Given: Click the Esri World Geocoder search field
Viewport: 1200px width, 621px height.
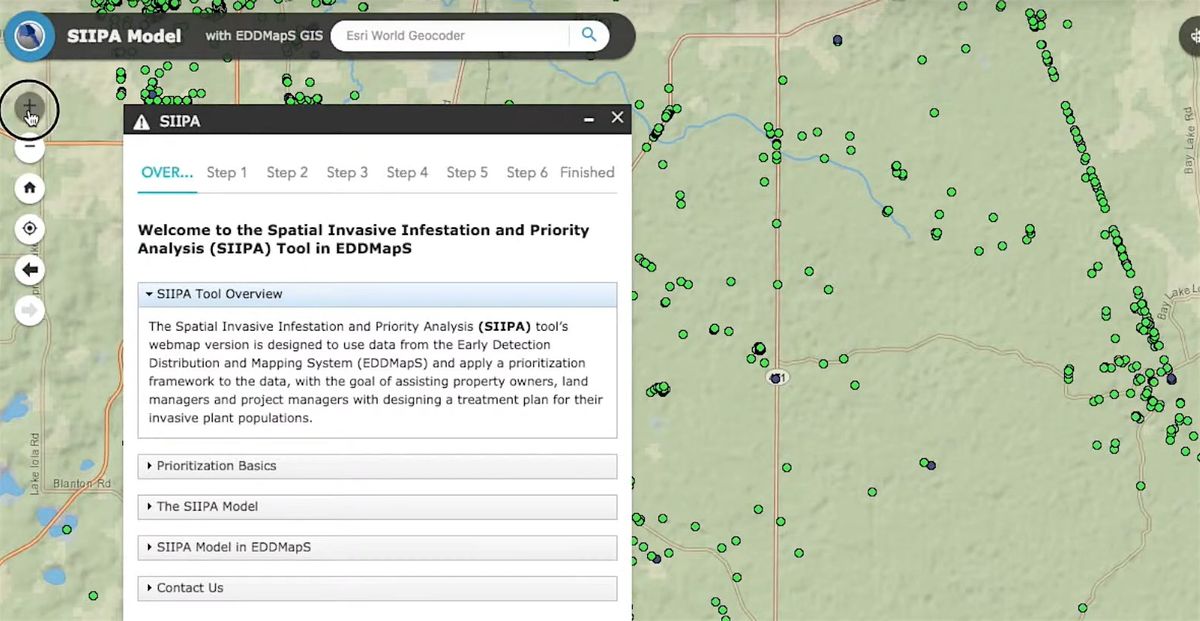Looking at the screenshot, I should tap(450, 36).
